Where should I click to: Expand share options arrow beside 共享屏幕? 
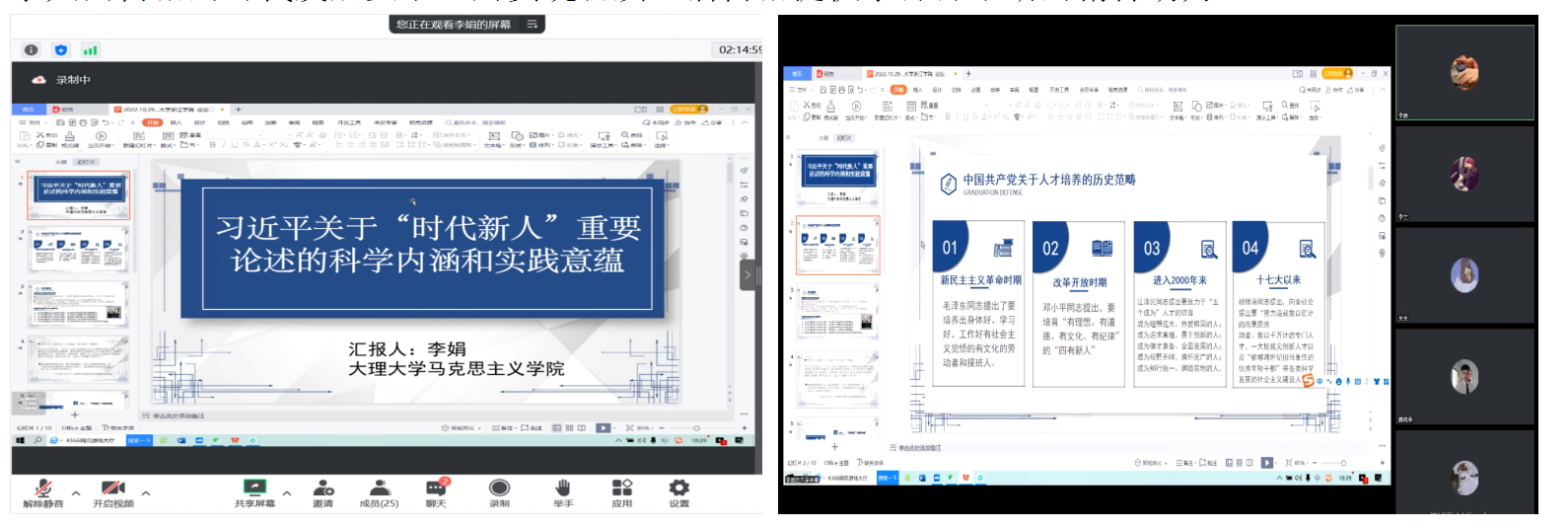click(287, 492)
